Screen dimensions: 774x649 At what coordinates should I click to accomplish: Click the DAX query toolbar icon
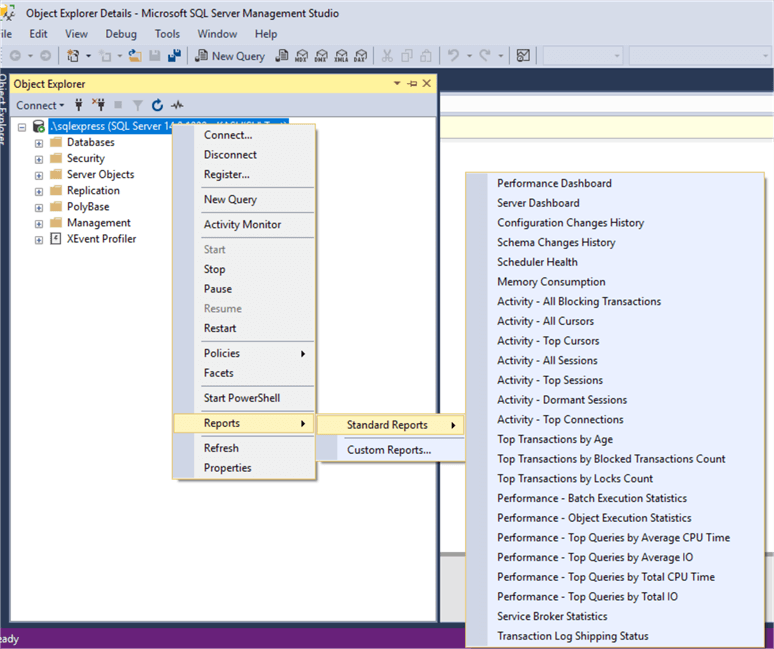[x=361, y=56]
